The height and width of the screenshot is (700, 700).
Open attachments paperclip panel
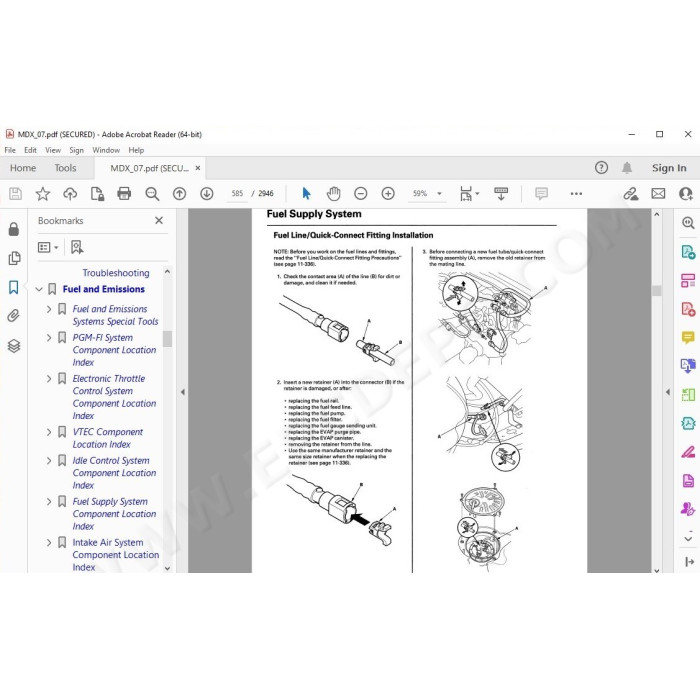click(x=14, y=316)
